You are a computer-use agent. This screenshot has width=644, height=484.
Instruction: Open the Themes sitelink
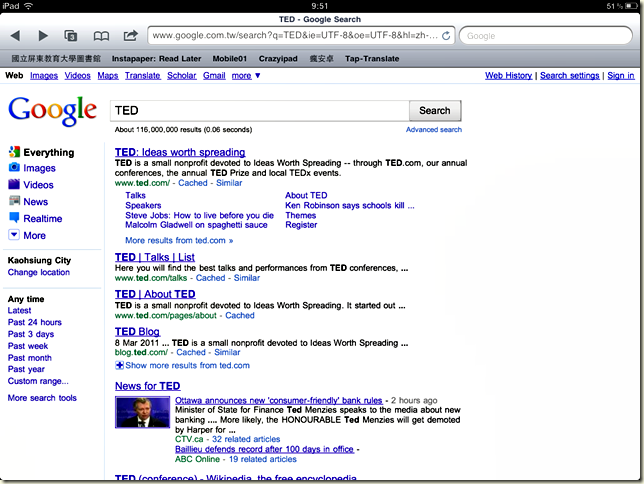[301, 215]
